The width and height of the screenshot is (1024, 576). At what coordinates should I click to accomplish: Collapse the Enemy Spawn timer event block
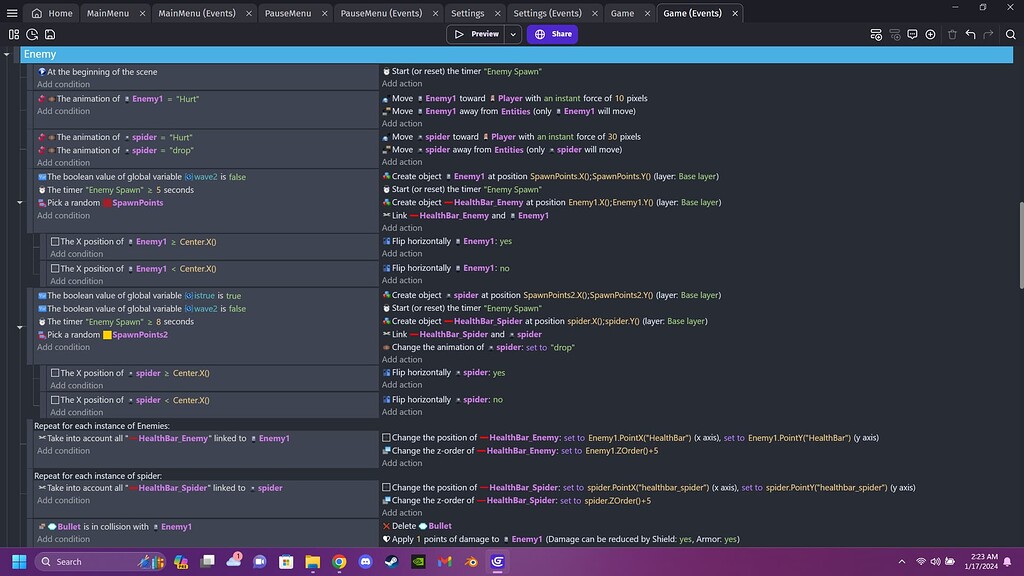pos(20,200)
